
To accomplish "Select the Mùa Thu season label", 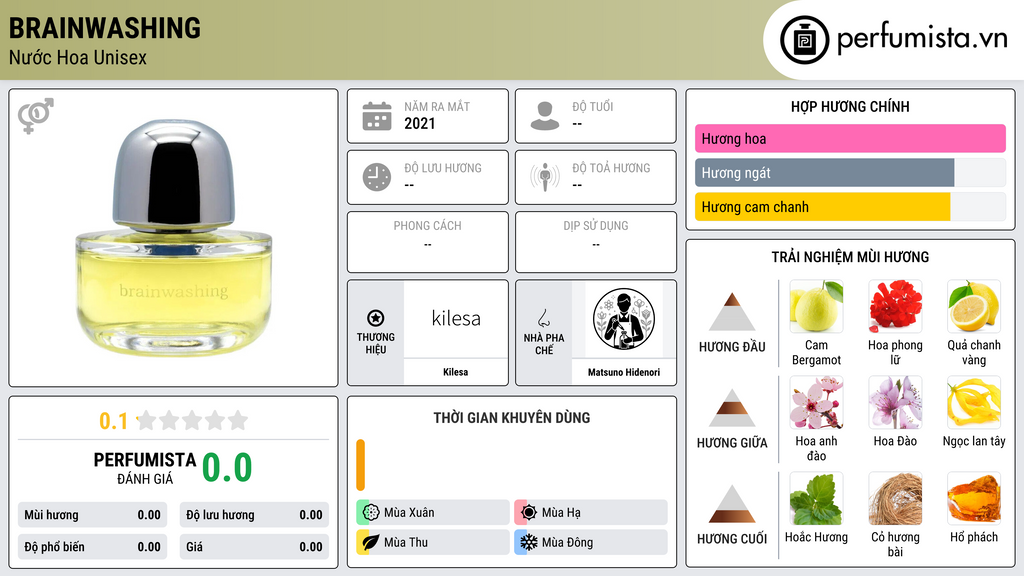I will tap(406, 543).
